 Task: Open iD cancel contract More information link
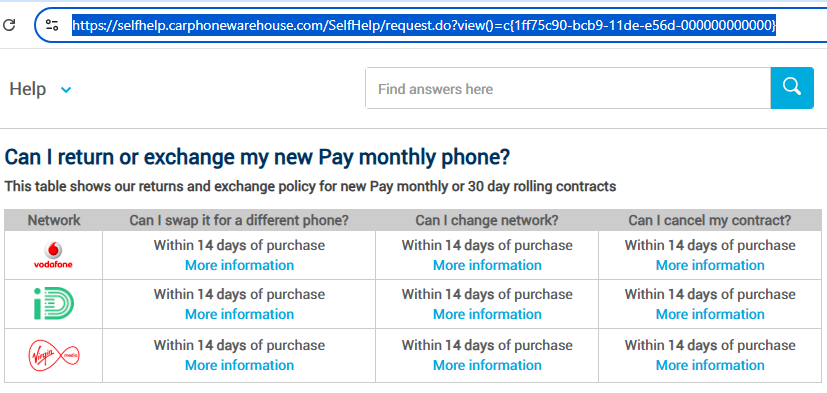710,314
